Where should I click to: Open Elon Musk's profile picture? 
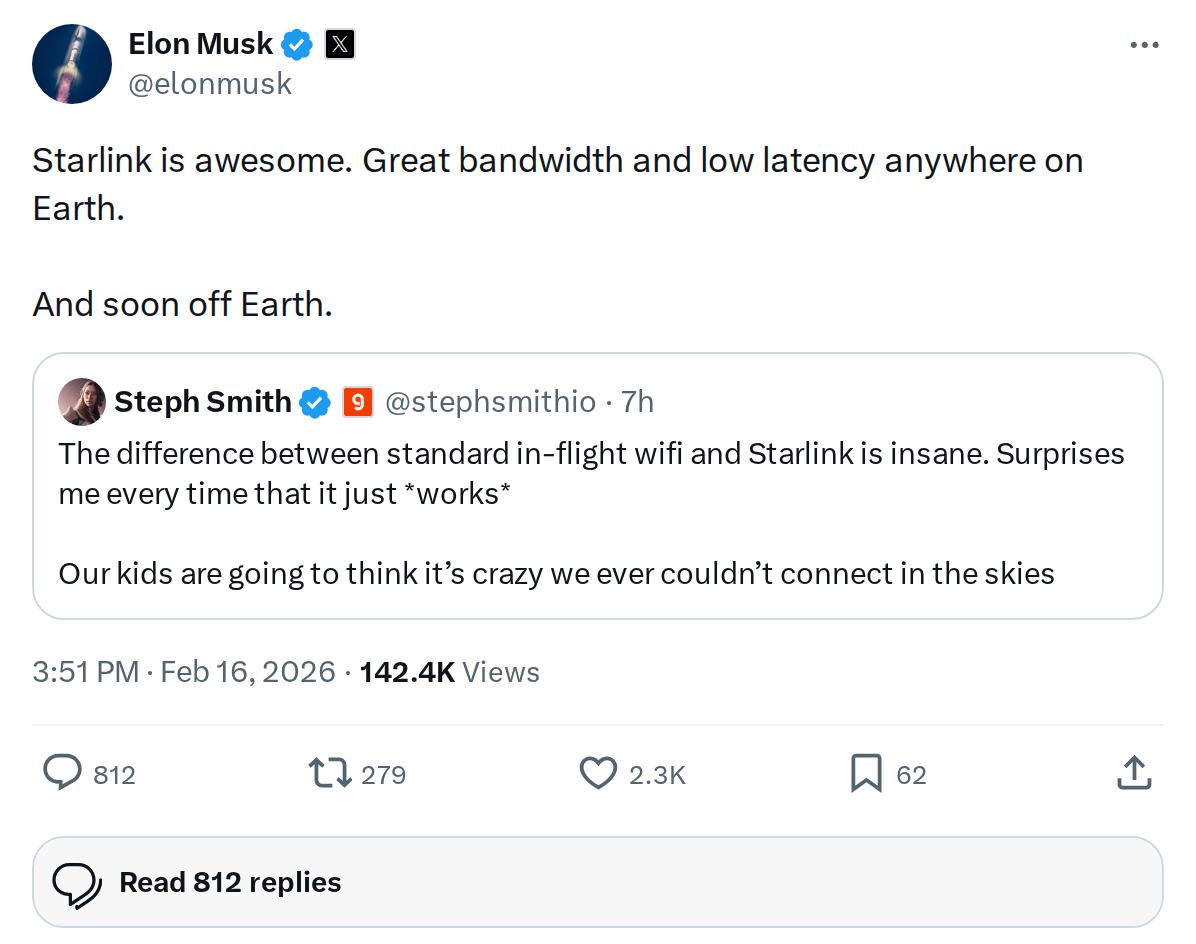[x=71, y=63]
